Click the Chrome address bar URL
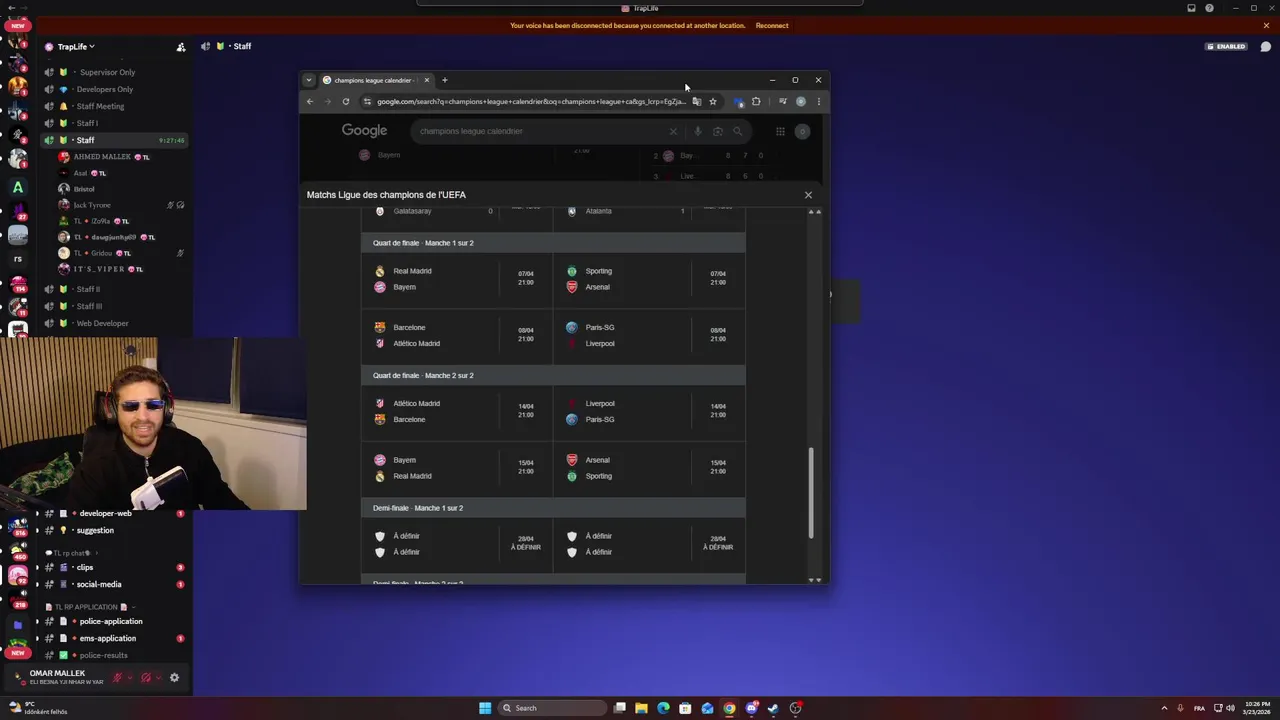The width and height of the screenshot is (1280, 720). pyautogui.click(x=531, y=101)
